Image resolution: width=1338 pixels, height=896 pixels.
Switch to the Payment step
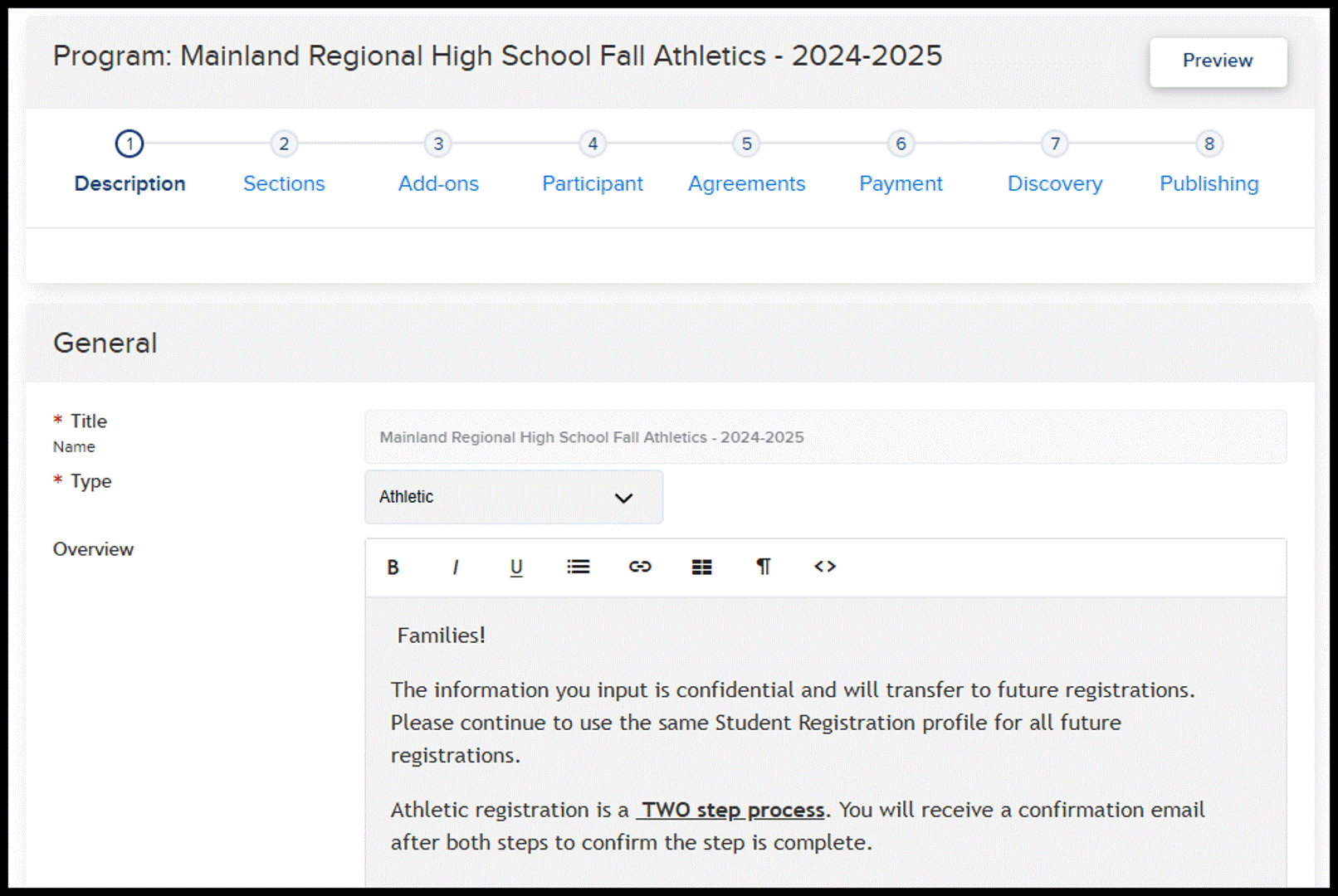click(x=901, y=183)
